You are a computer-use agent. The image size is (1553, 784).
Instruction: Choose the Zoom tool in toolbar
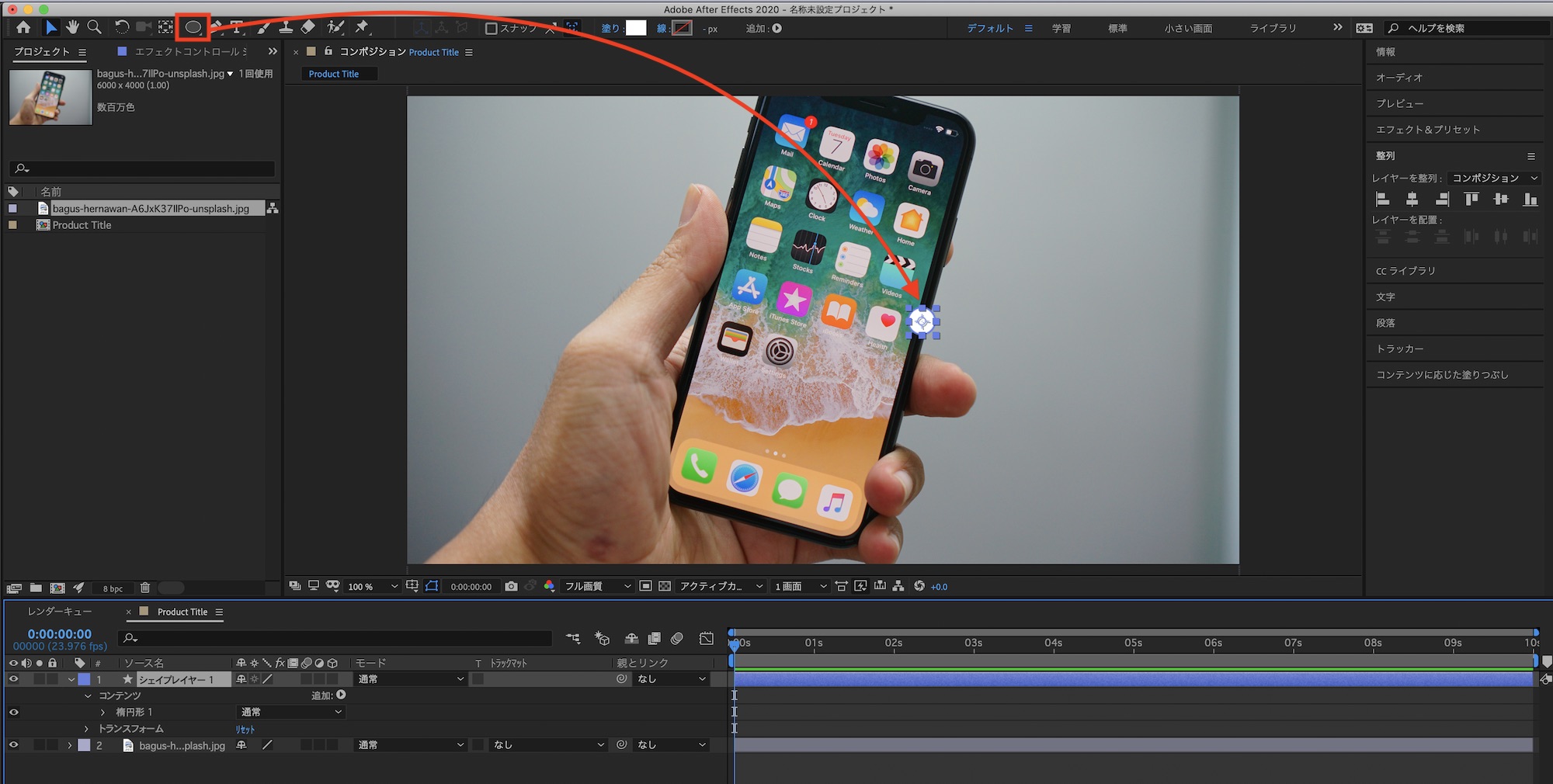(94, 28)
